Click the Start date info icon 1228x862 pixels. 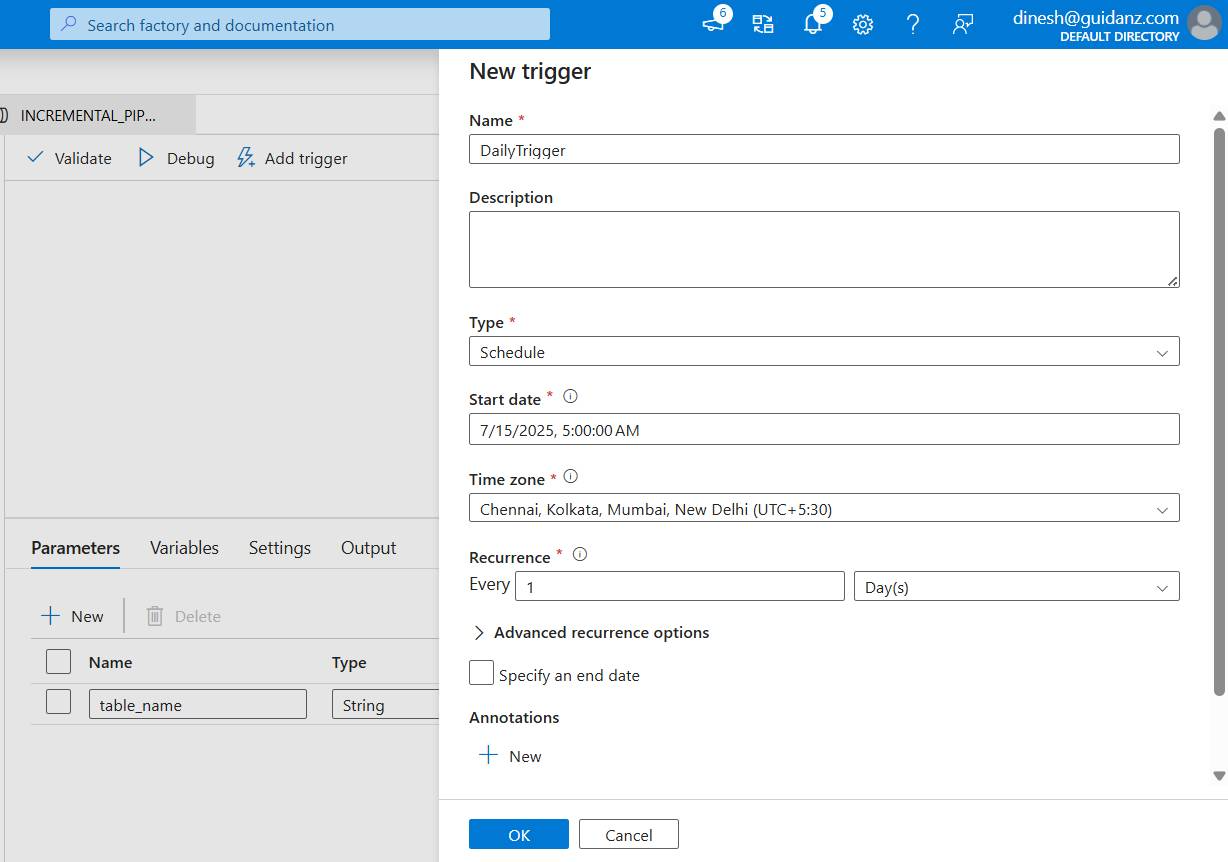[x=570, y=396]
